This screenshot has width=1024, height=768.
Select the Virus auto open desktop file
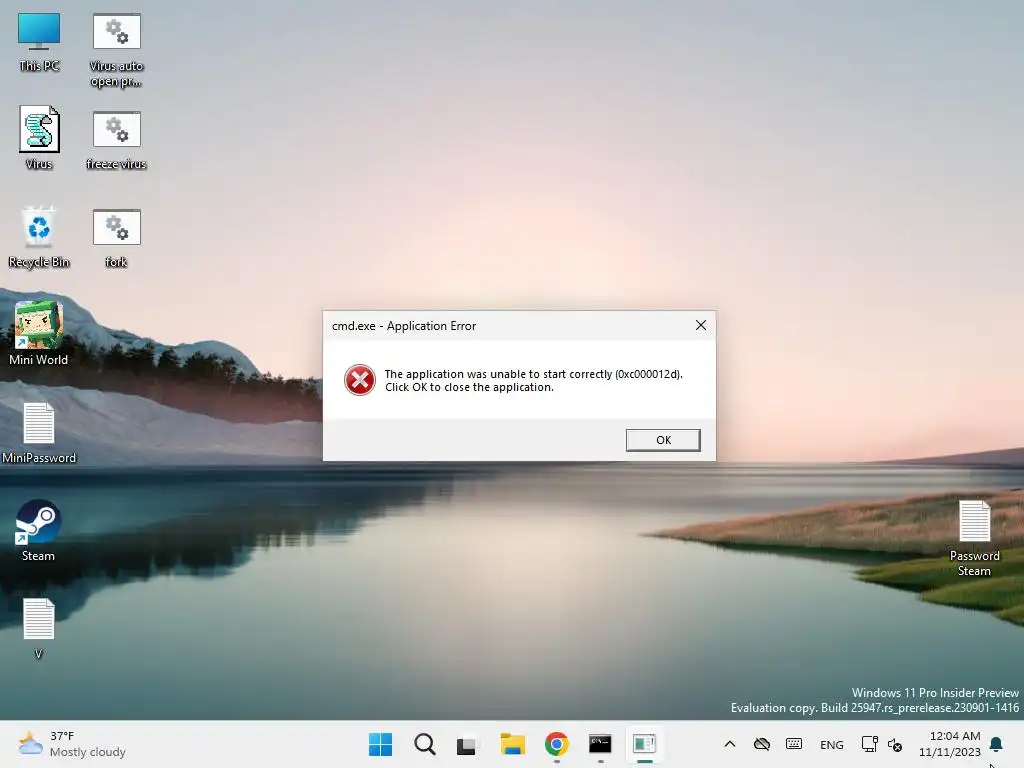point(116,50)
